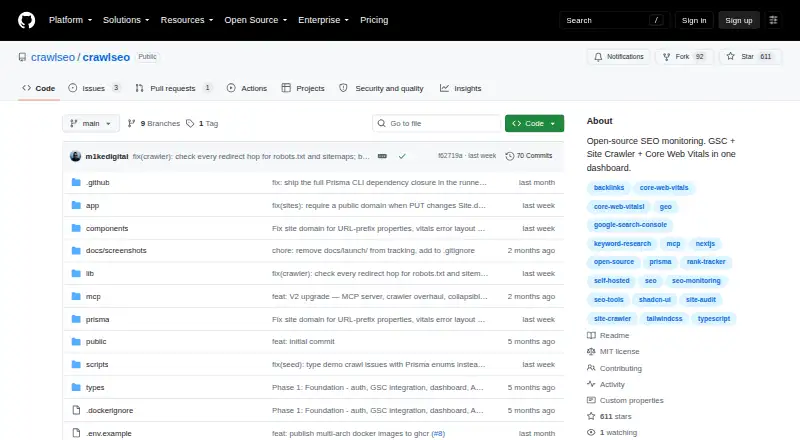800x440 pixels.
Task: Click the Custom properties icon
Action: coord(591,400)
